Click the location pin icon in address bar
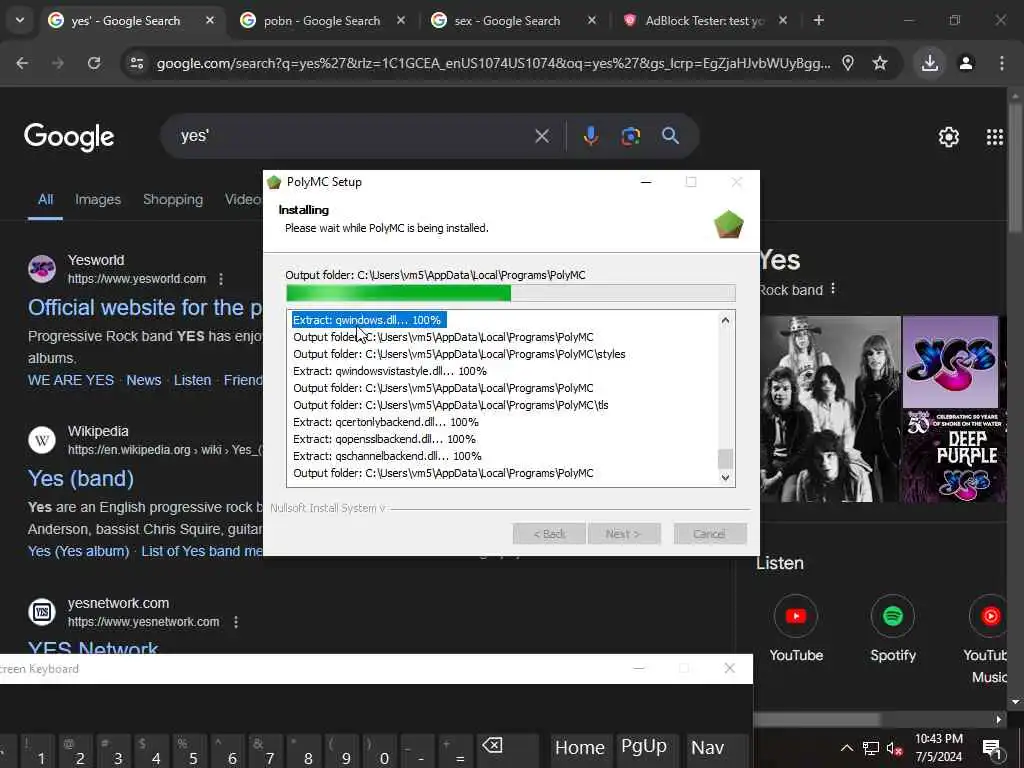Image resolution: width=1024 pixels, height=768 pixels. (x=848, y=63)
